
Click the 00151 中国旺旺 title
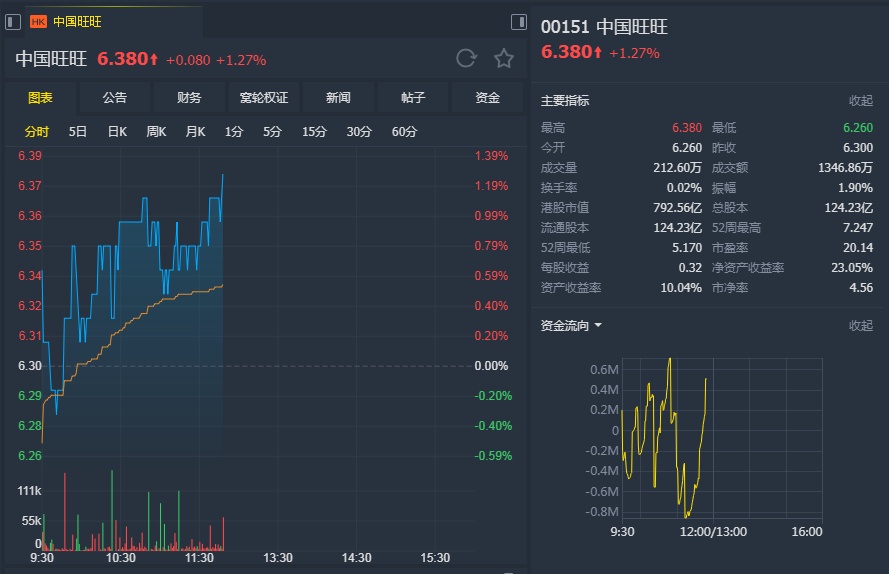pyautogui.click(x=604, y=27)
